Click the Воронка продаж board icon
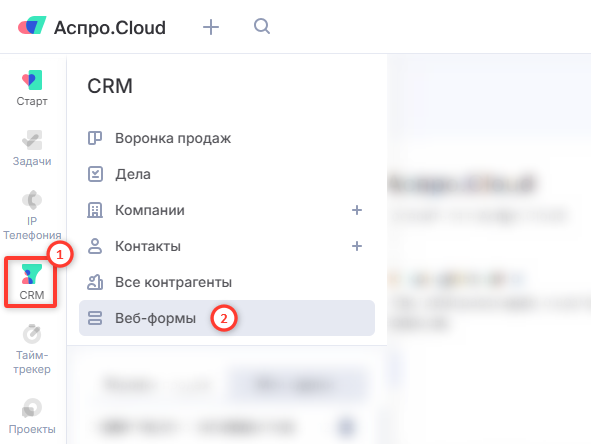591x444 pixels. pyautogui.click(x=95, y=138)
